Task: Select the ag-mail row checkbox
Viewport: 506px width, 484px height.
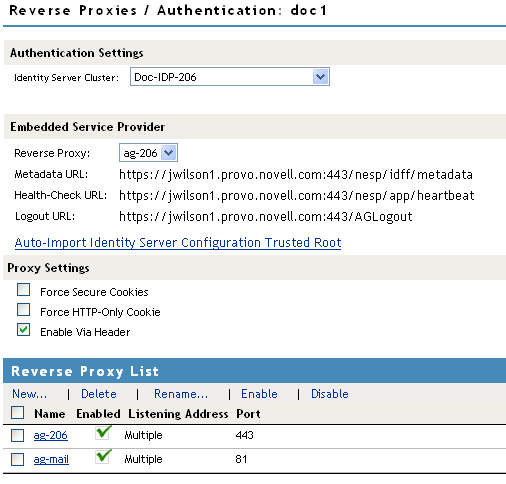Action: coord(17,459)
